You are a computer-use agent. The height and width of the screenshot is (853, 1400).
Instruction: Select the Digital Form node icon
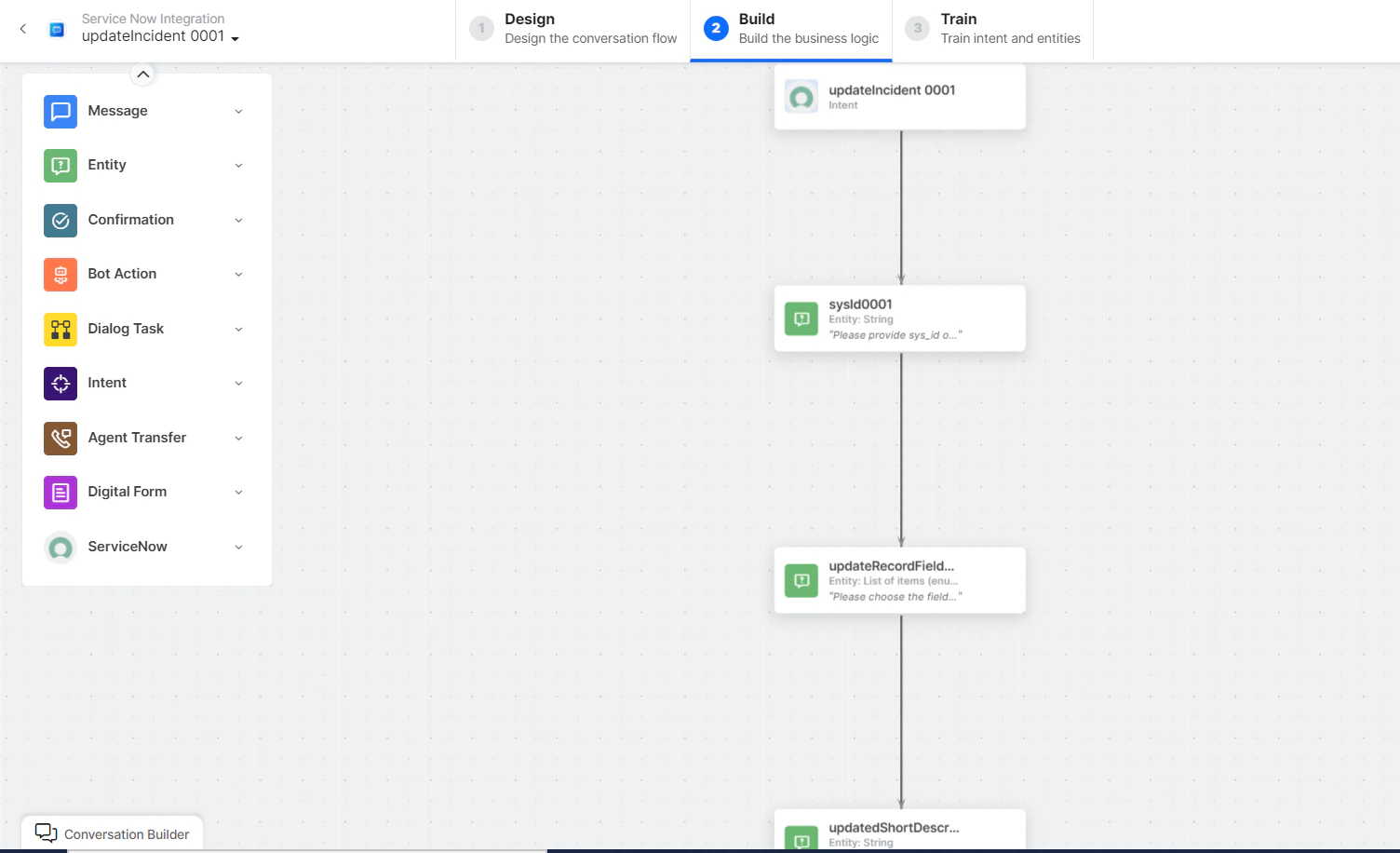[60, 492]
